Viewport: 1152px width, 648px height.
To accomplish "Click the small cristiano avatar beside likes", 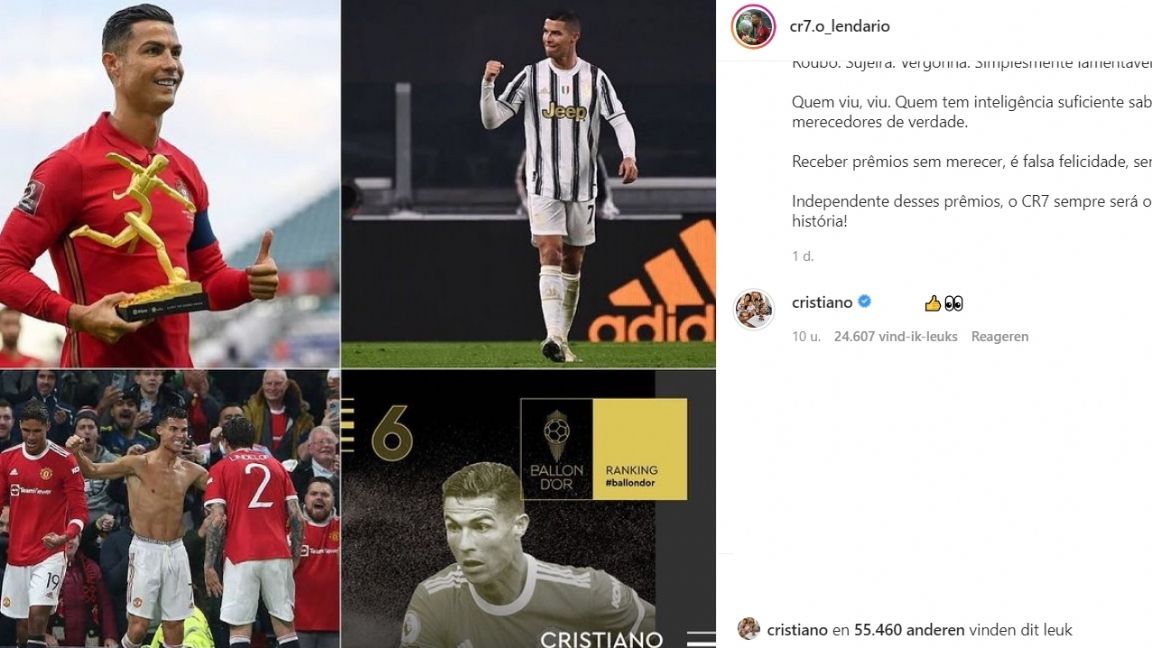I will coord(749,629).
